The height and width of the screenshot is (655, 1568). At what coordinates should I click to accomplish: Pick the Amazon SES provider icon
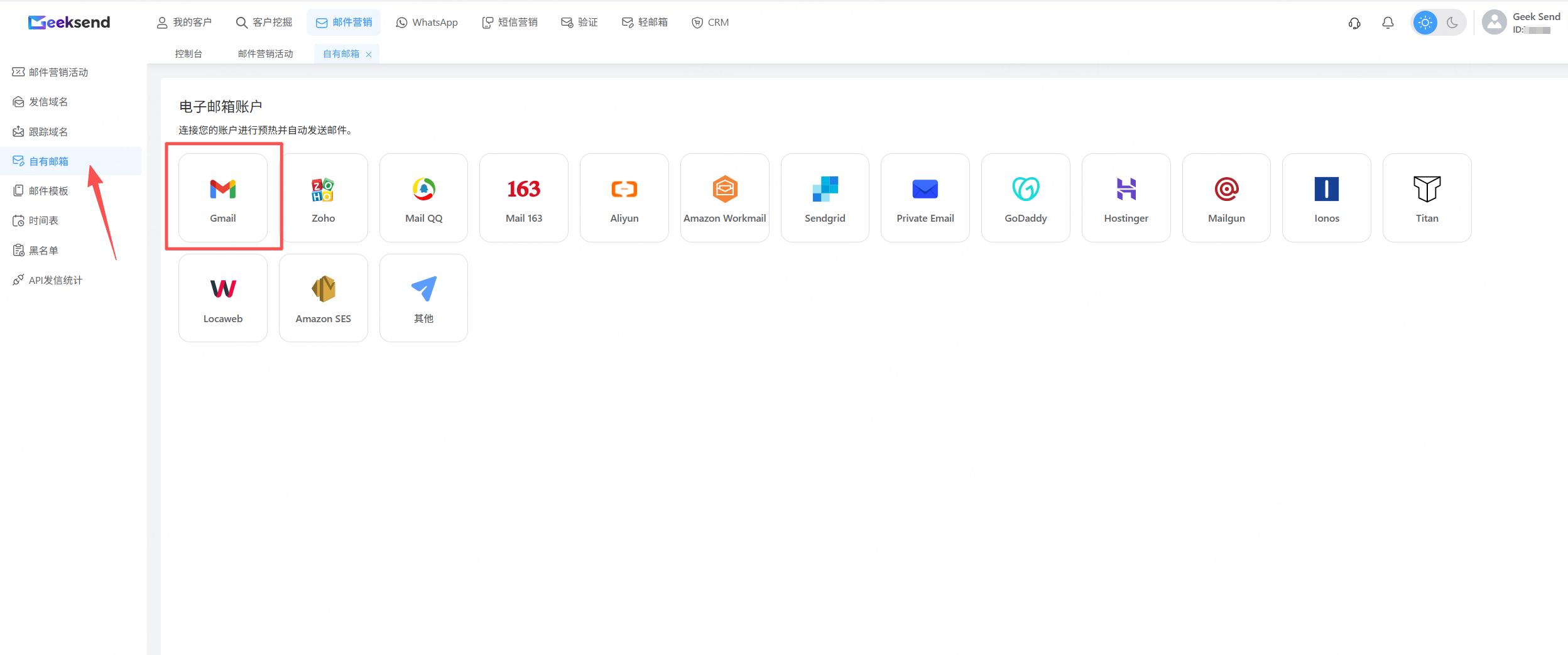(323, 289)
